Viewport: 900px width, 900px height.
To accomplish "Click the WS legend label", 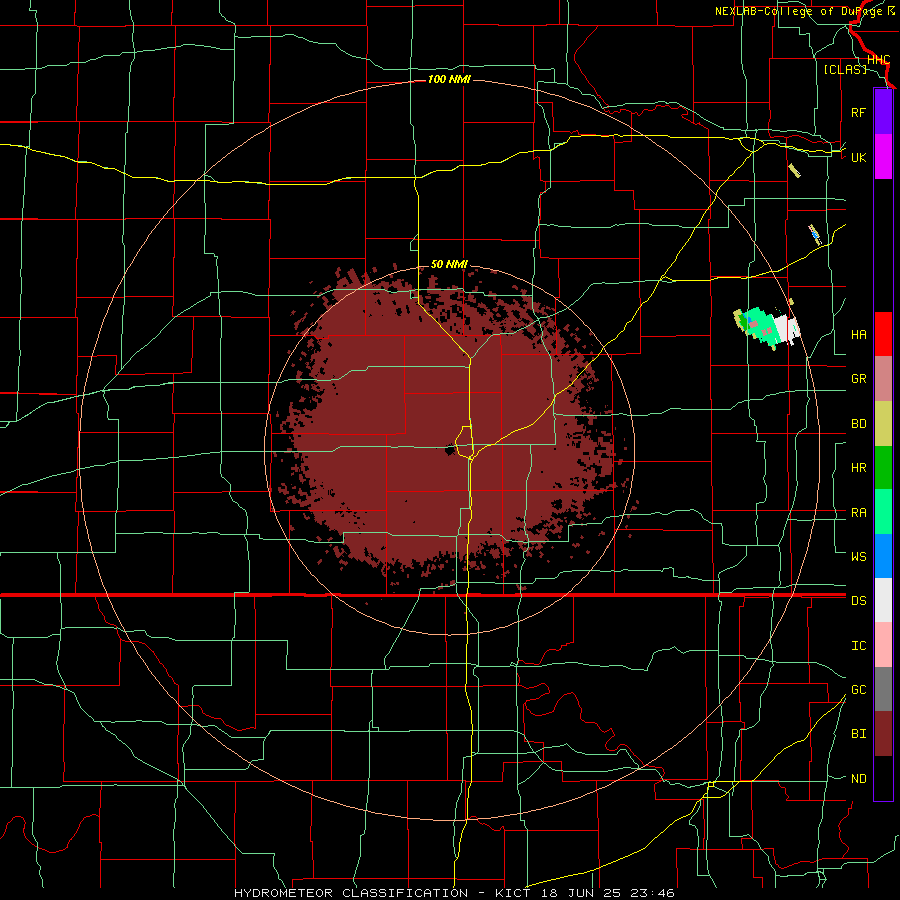I will click(858, 556).
